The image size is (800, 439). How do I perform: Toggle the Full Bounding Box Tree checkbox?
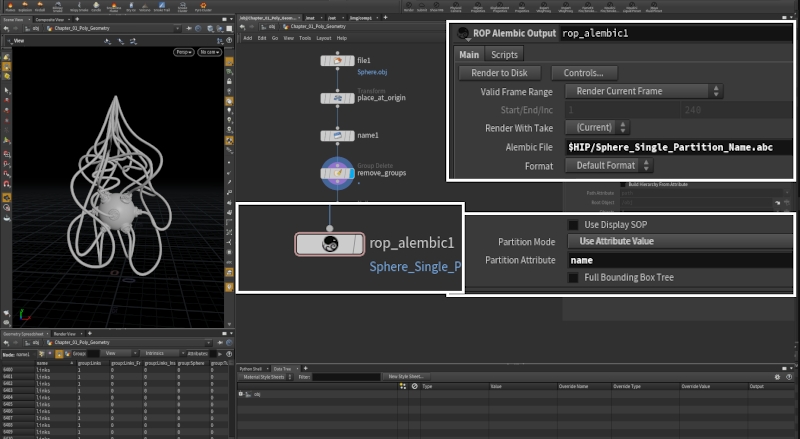tap(573, 277)
